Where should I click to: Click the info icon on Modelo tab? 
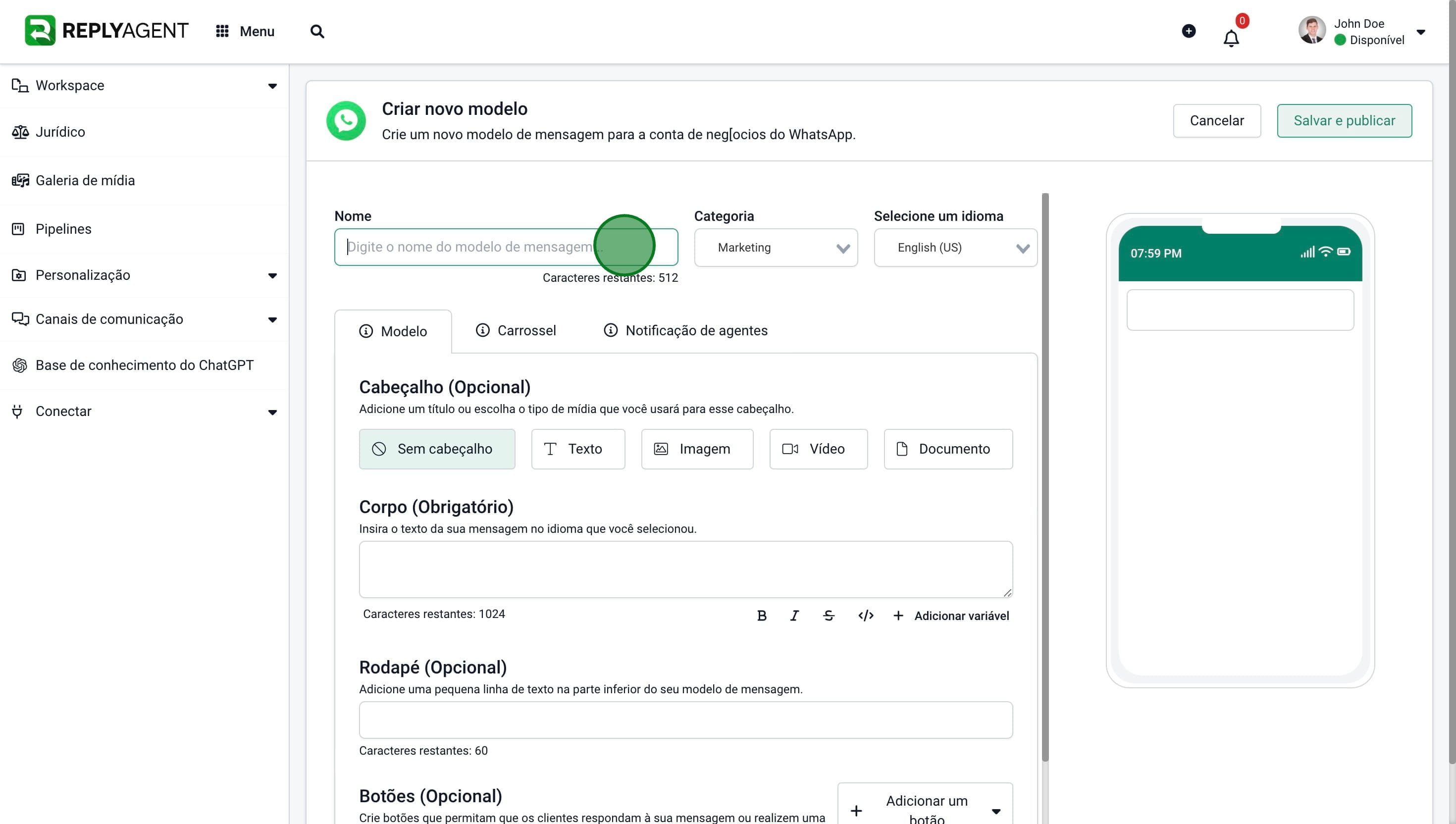click(x=366, y=332)
